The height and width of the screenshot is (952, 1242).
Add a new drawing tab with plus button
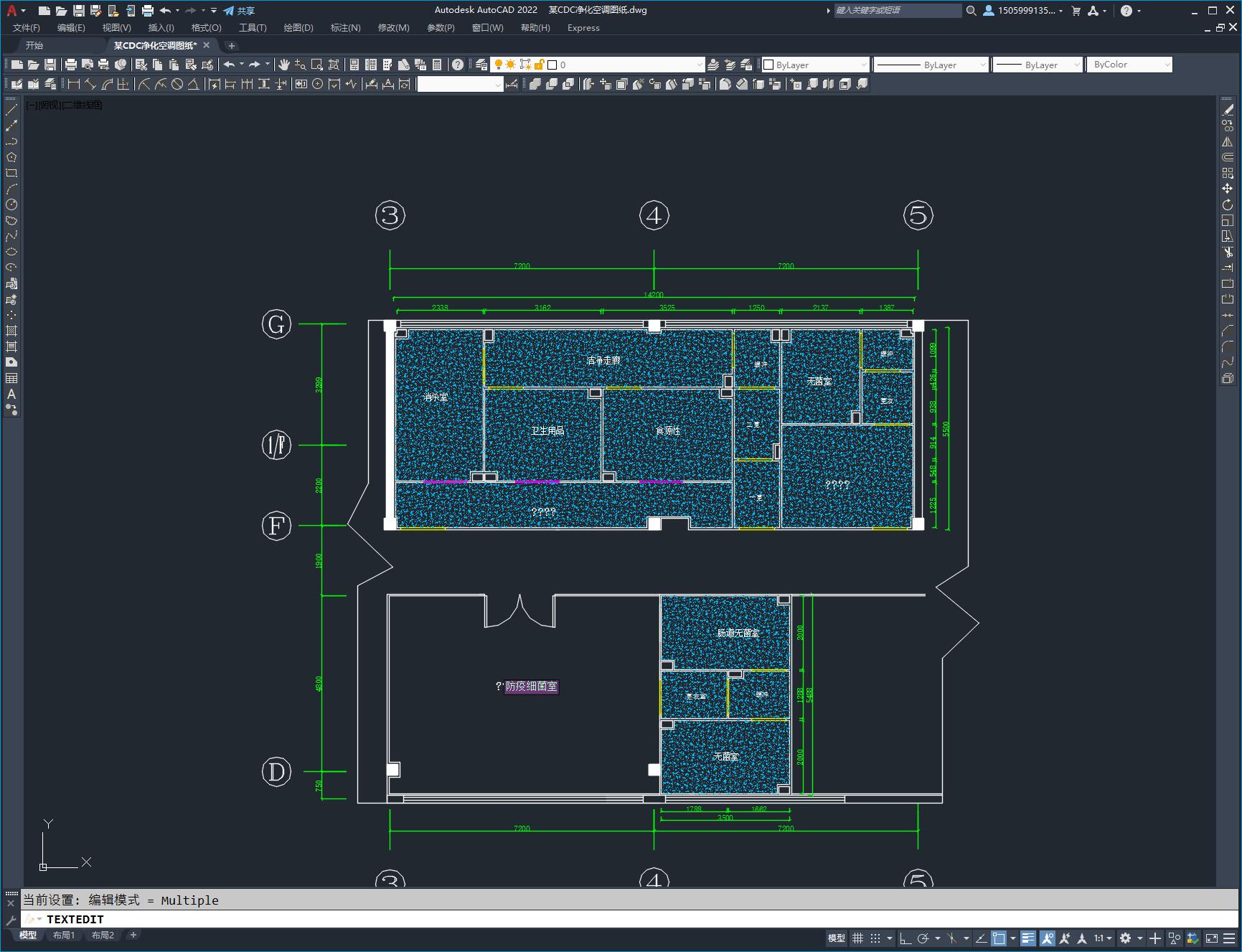231,45
